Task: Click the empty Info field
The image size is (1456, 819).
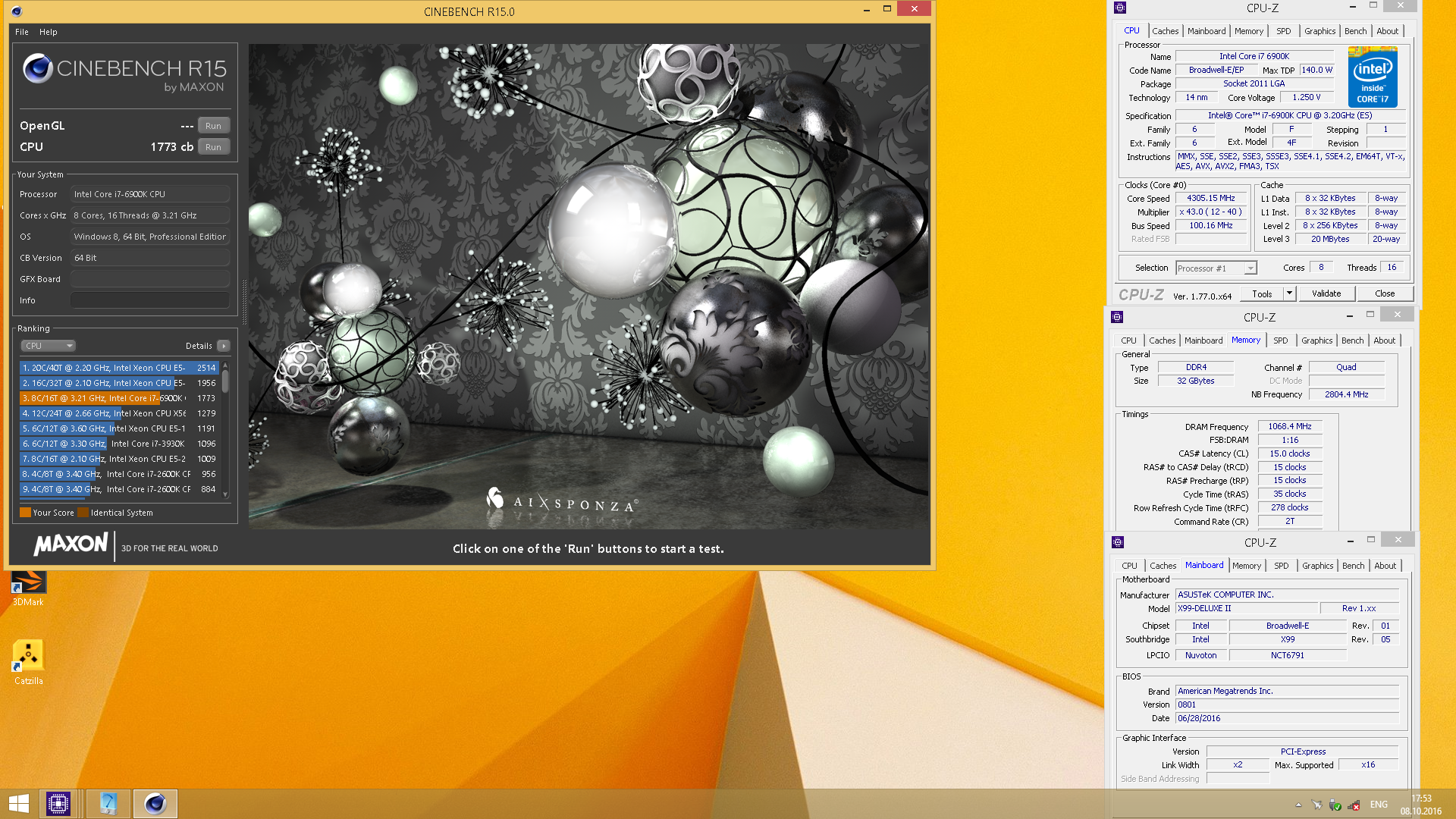Action: point(150,300)
